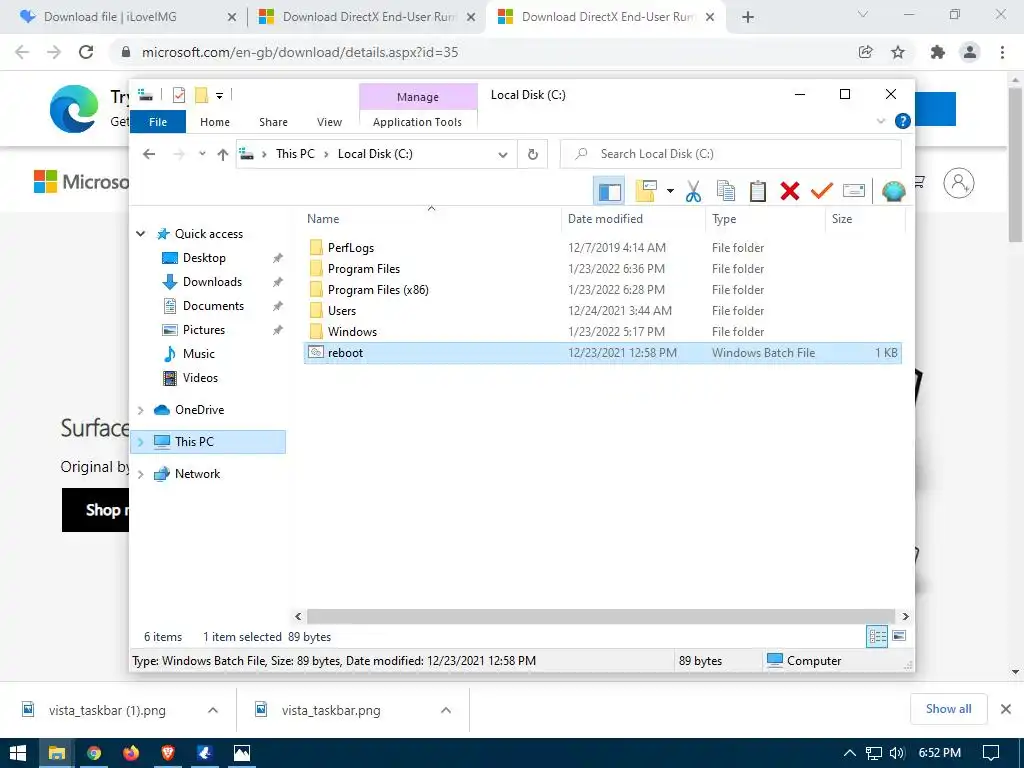1024x768 pixels.
Task: Open Desktop in Quick access
Action: 204,258
